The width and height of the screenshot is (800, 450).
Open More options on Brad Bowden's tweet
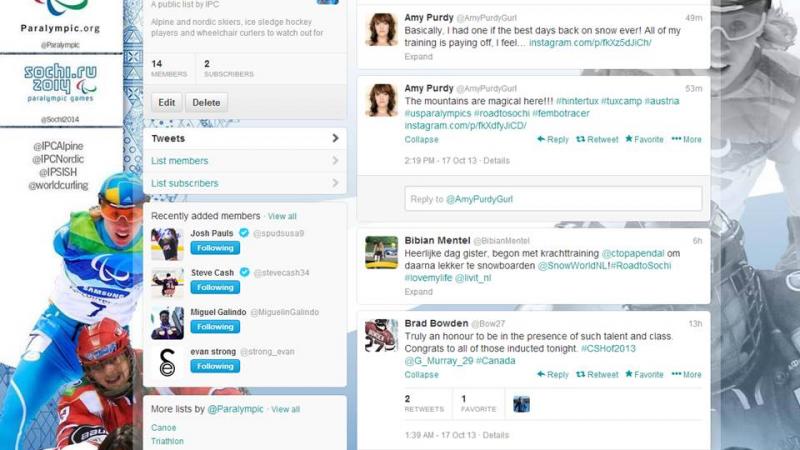pos(686,374)
